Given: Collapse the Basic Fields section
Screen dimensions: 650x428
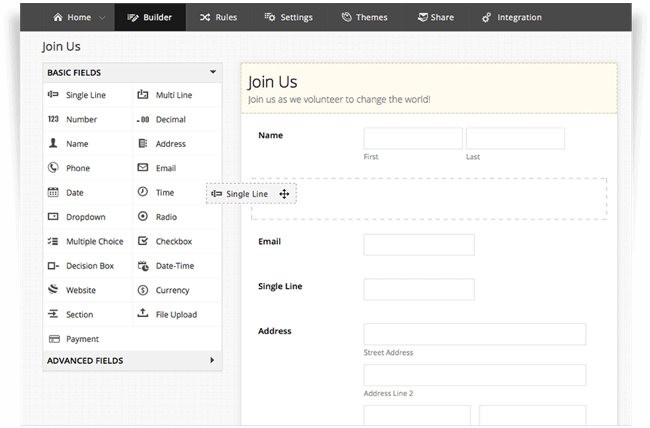Looking at the screenshot, I should (213, 72).
